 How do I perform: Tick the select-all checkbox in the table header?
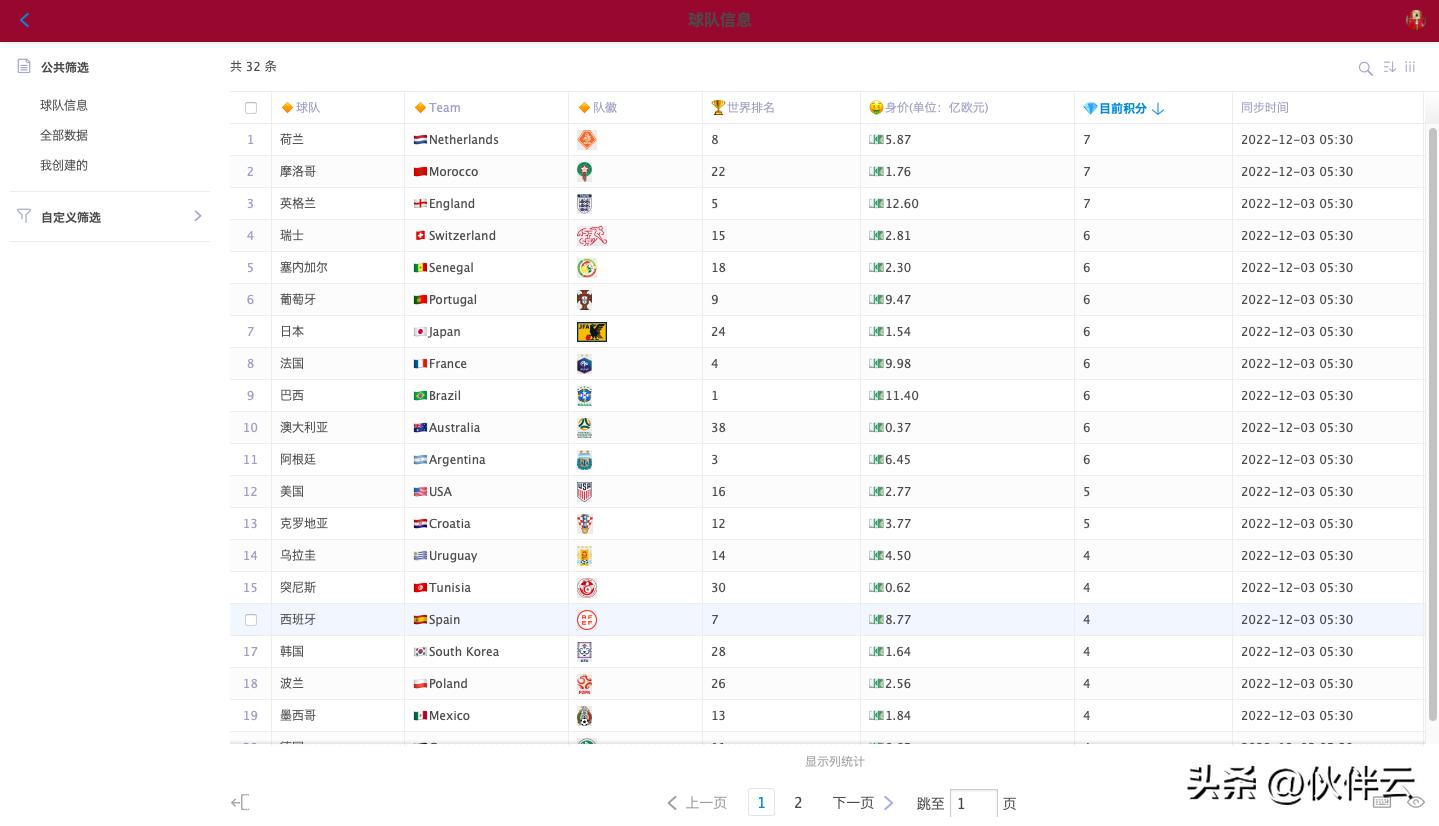pyautogui.click(x=251, y=108)
